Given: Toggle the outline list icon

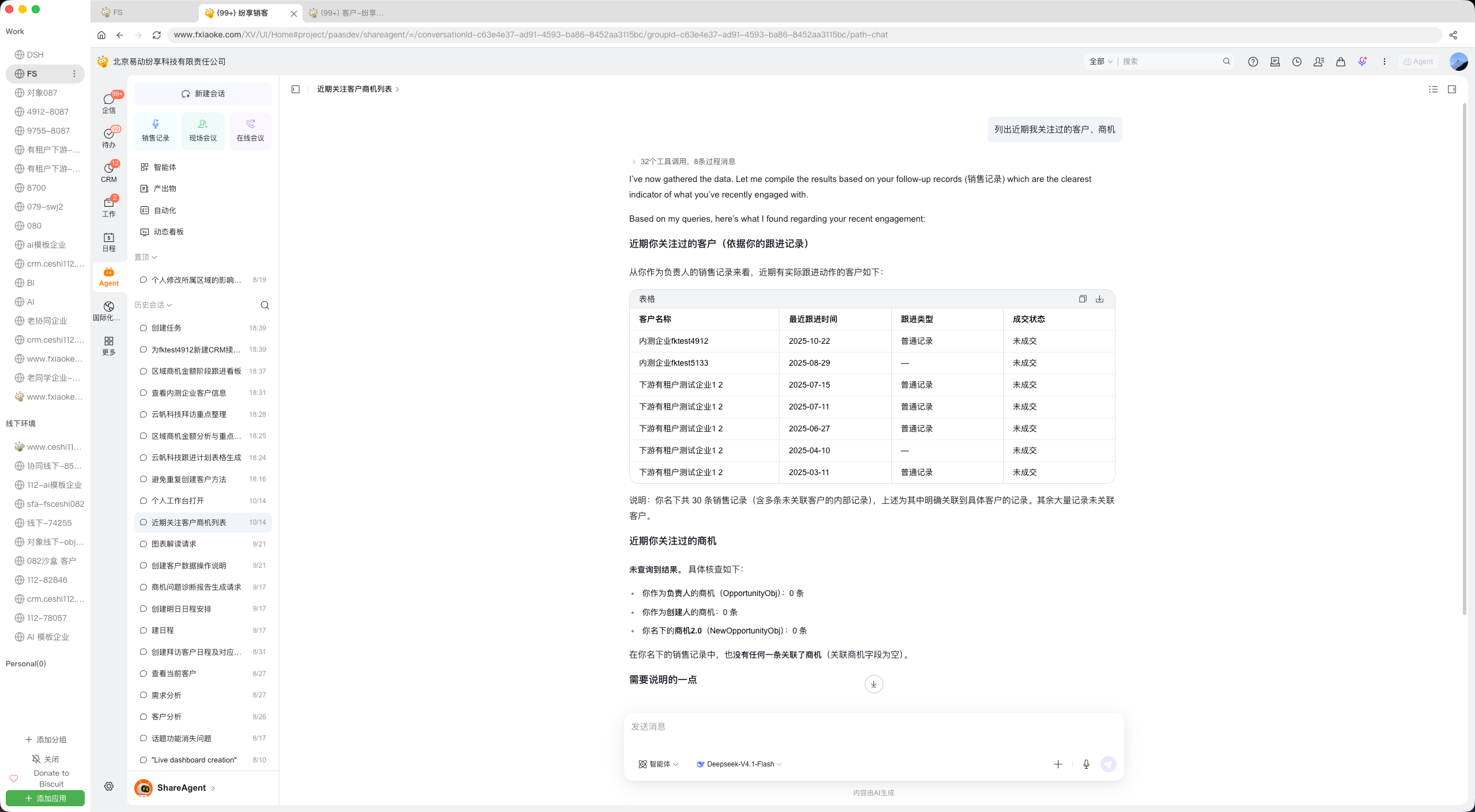Looking at the screenshot, I should pos(1434,89).
